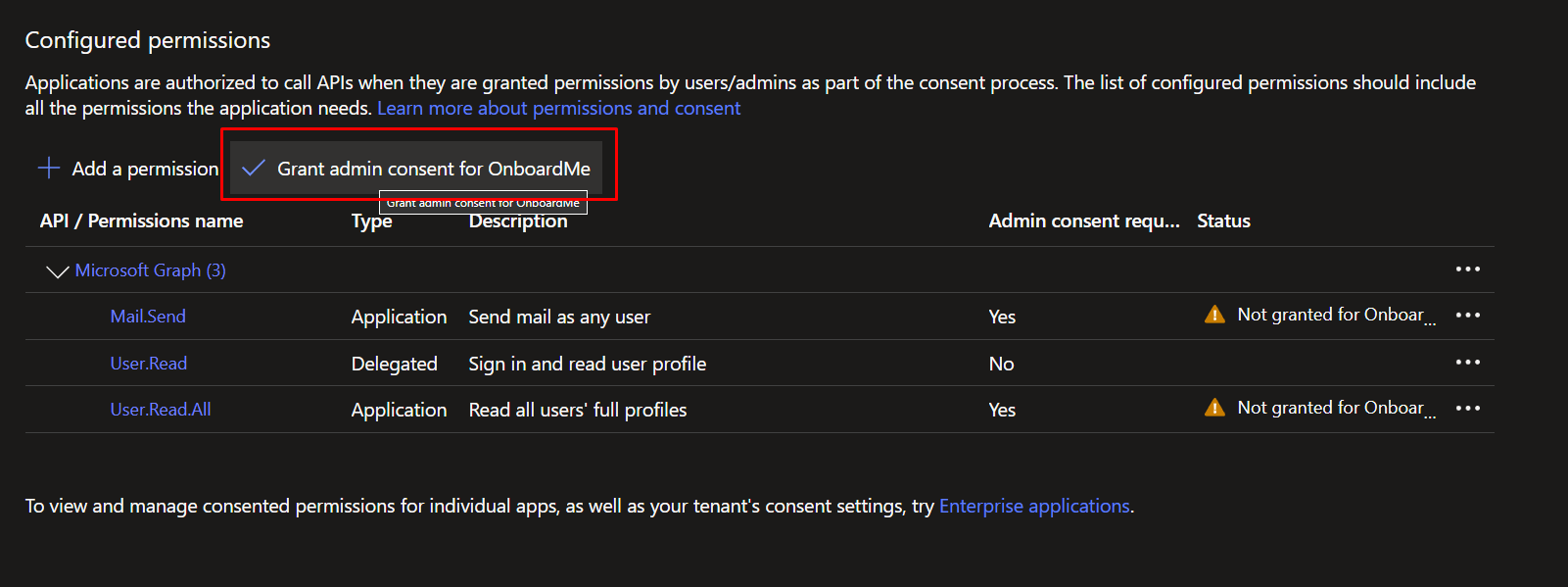
Task: Select the User.Read.All permission link
Action: click(x=161, y=410)
